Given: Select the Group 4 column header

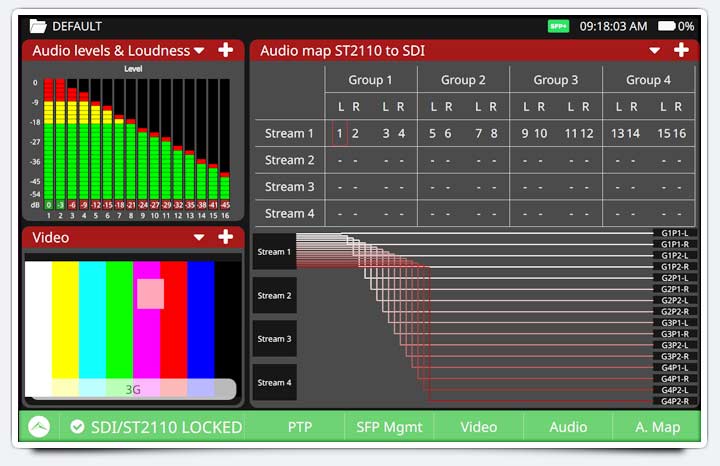Looking at the screenshot, I should [648, 80].
